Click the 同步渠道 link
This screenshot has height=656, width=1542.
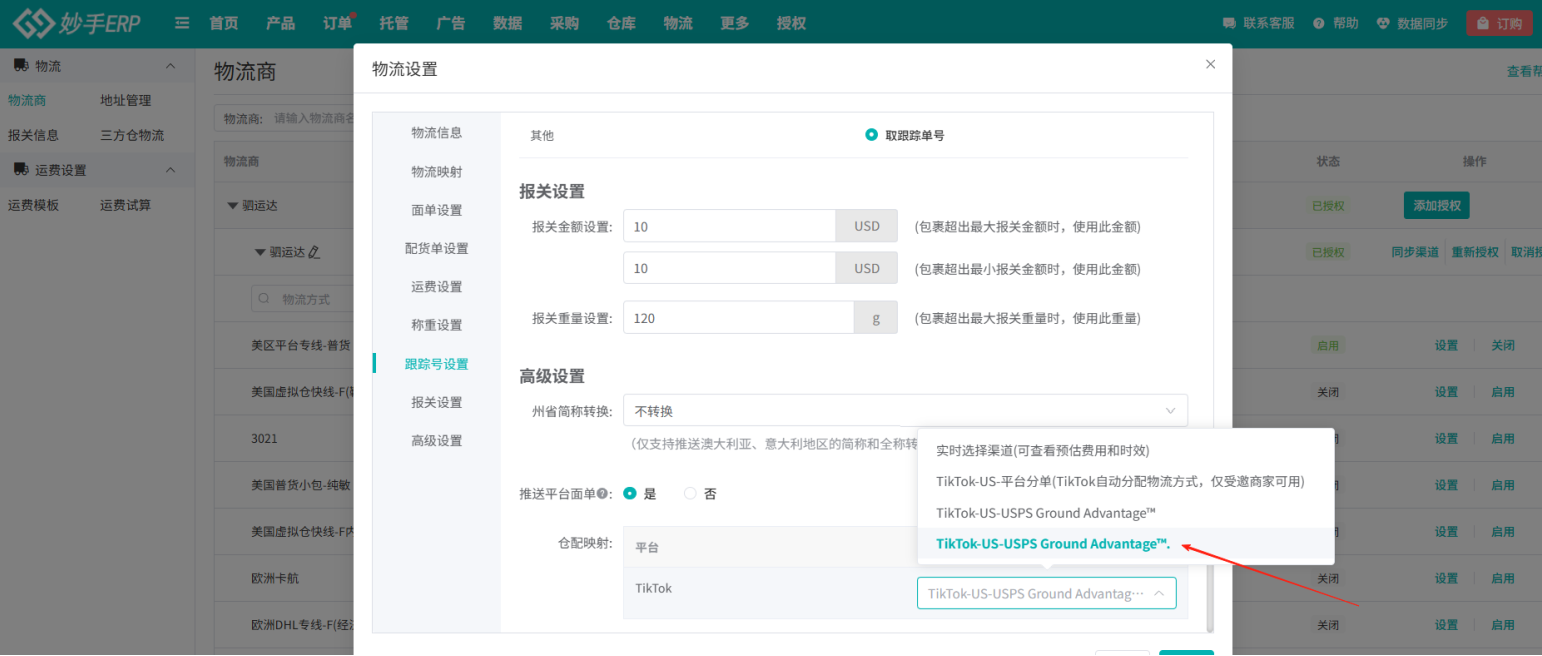[x=1415, y=252]
